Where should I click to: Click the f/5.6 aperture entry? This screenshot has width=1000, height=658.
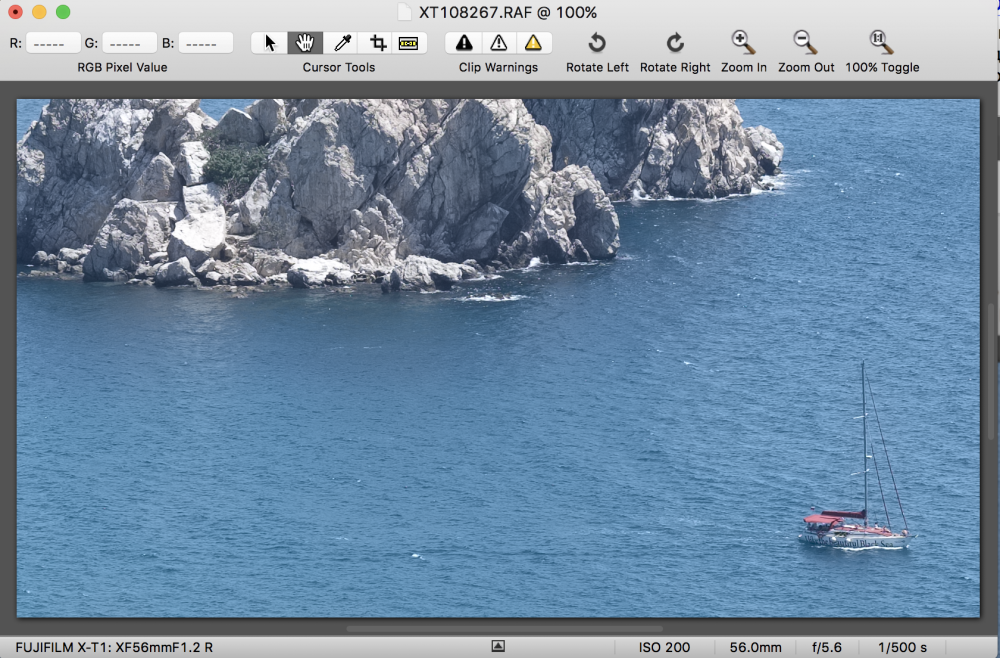[827, 647]
